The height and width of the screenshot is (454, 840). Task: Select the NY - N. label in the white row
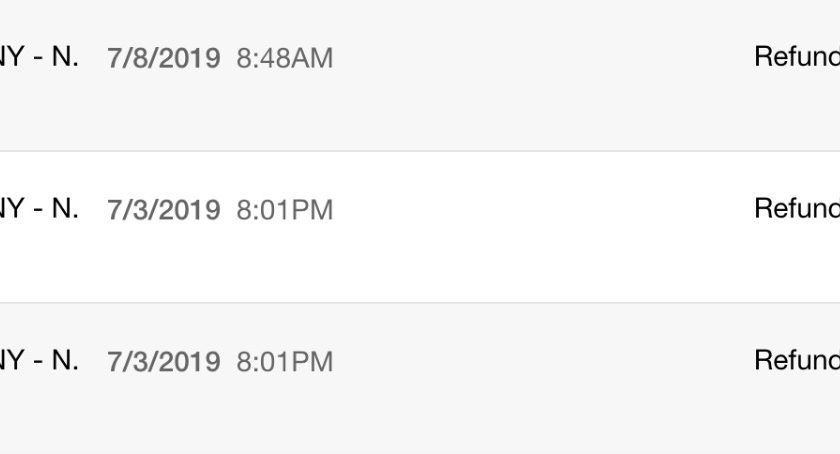tap(39, 208)
